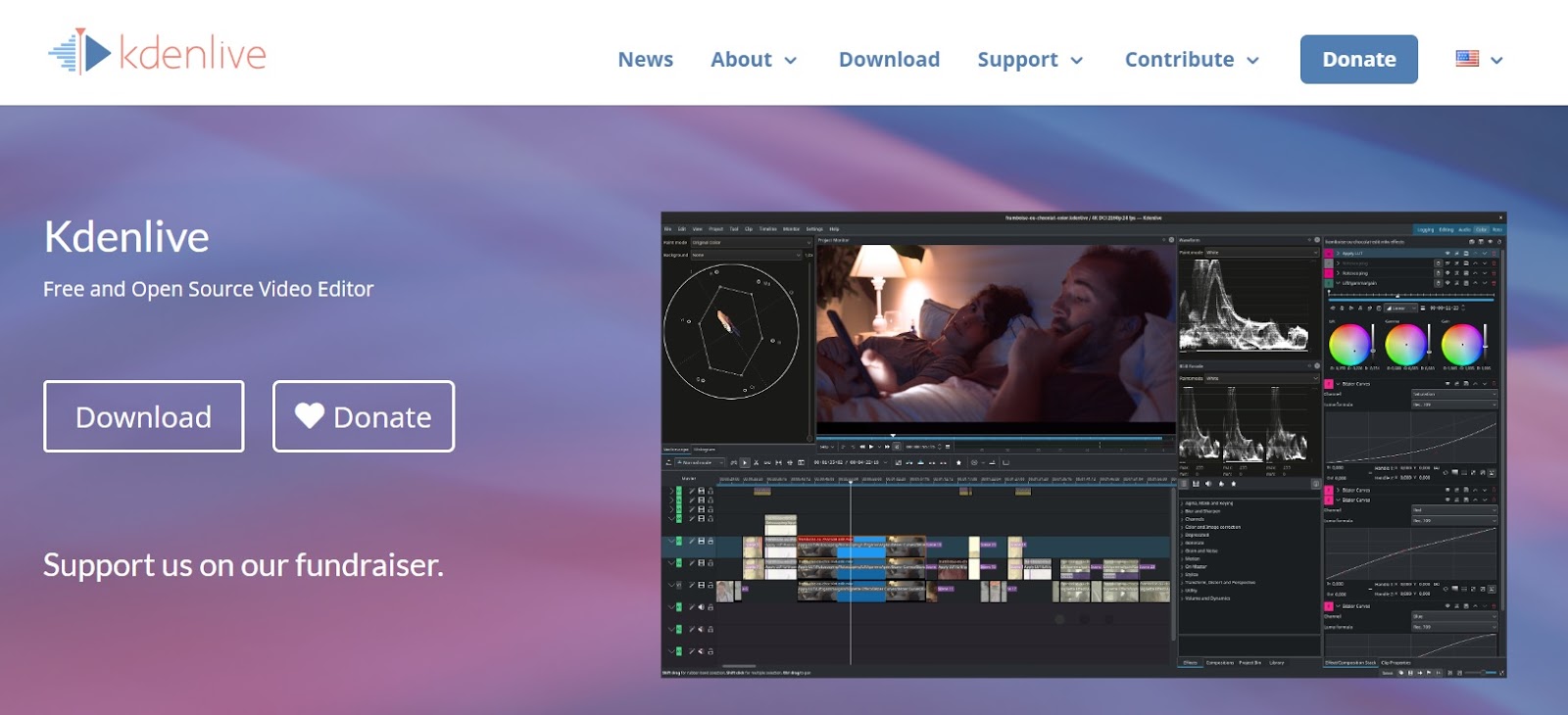Expand the About menu in the navigation
Screen dimensions: 1568x715
[x=754, y=60]
